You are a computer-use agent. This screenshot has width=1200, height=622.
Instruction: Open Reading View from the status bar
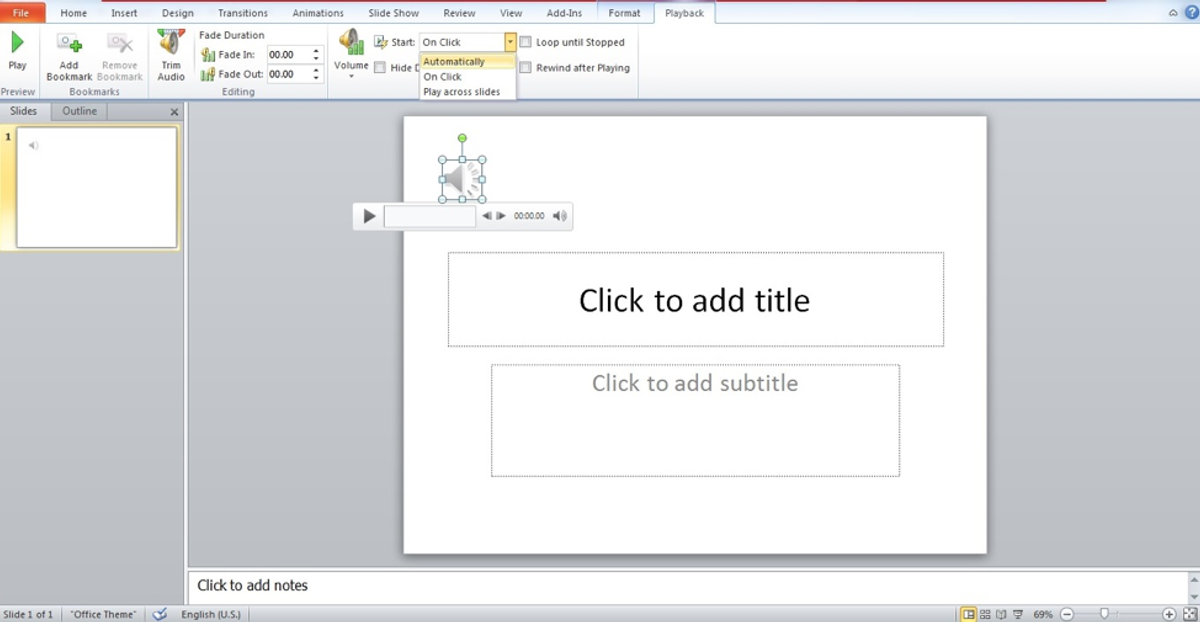point(999,614)
